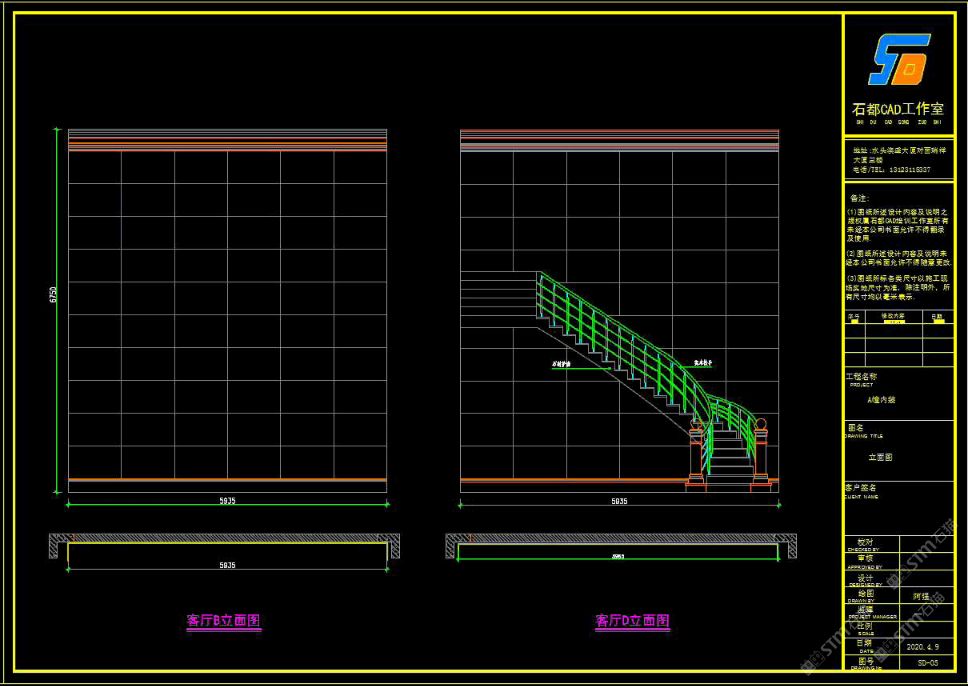
Task: Click the 阿强 drawn-by name cell
Action: (x=923, y=593)
